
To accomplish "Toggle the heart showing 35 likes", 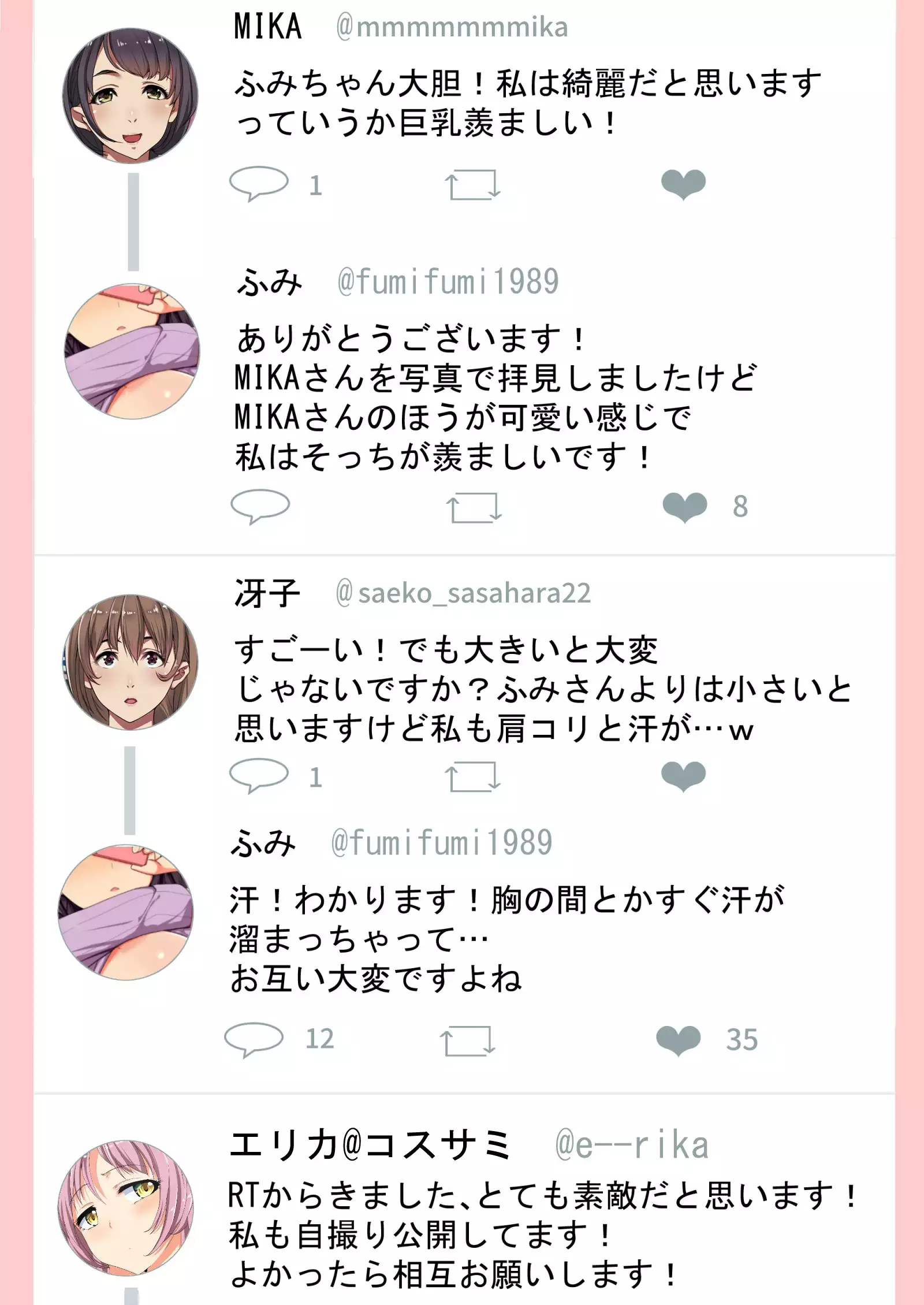I will 679,1040.
